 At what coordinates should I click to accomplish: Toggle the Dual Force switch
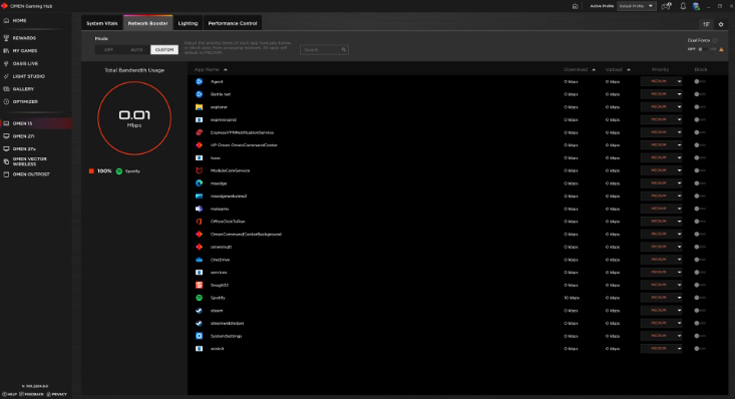(x=702, y=49)
